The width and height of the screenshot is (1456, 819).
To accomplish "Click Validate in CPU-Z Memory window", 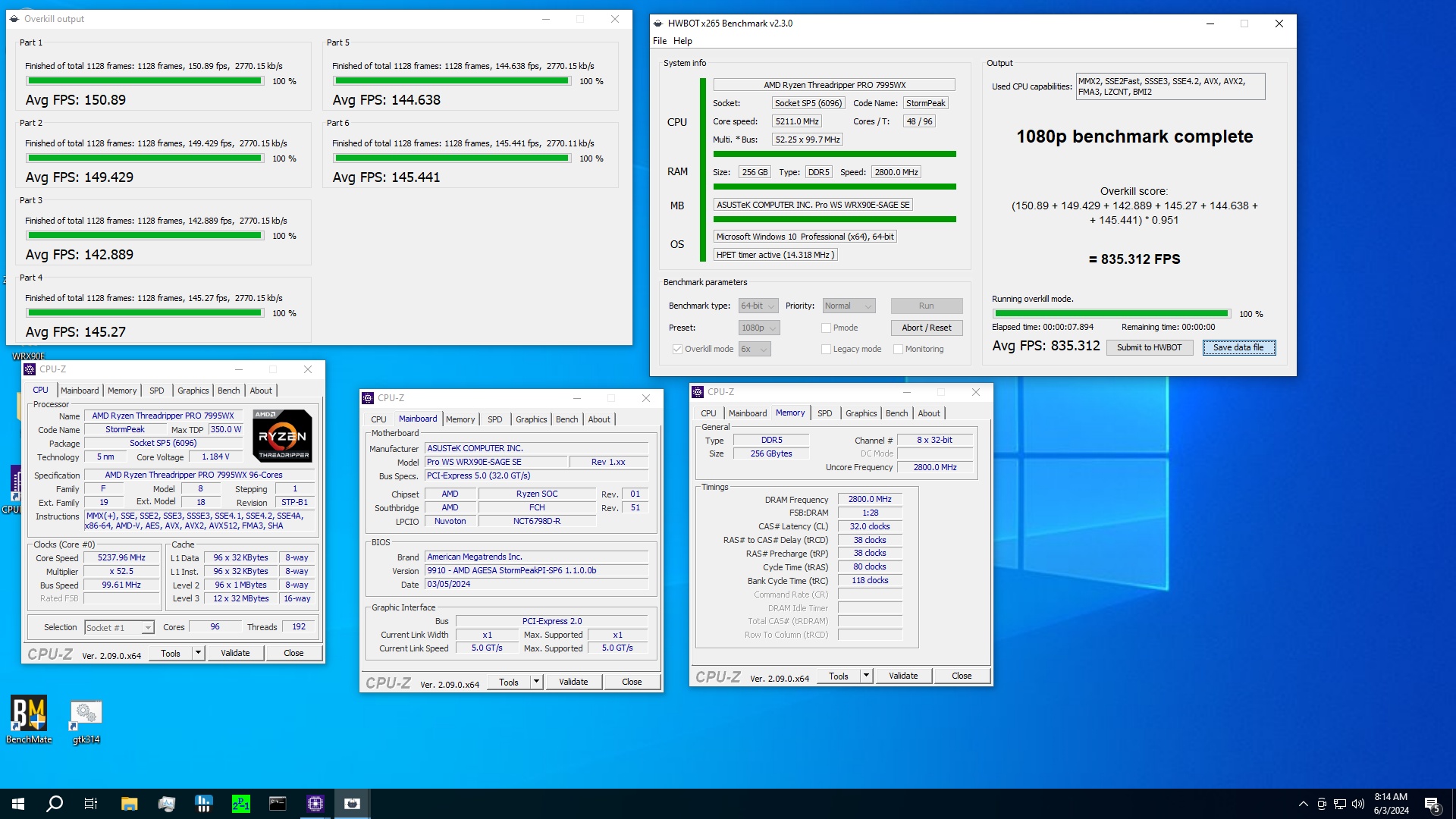I will point(903,676).
